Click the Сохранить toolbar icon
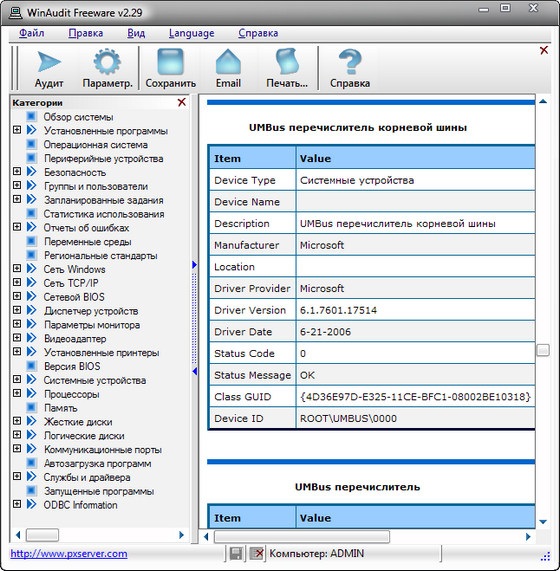This screenshot has width=560, height=571. point(170,62)
